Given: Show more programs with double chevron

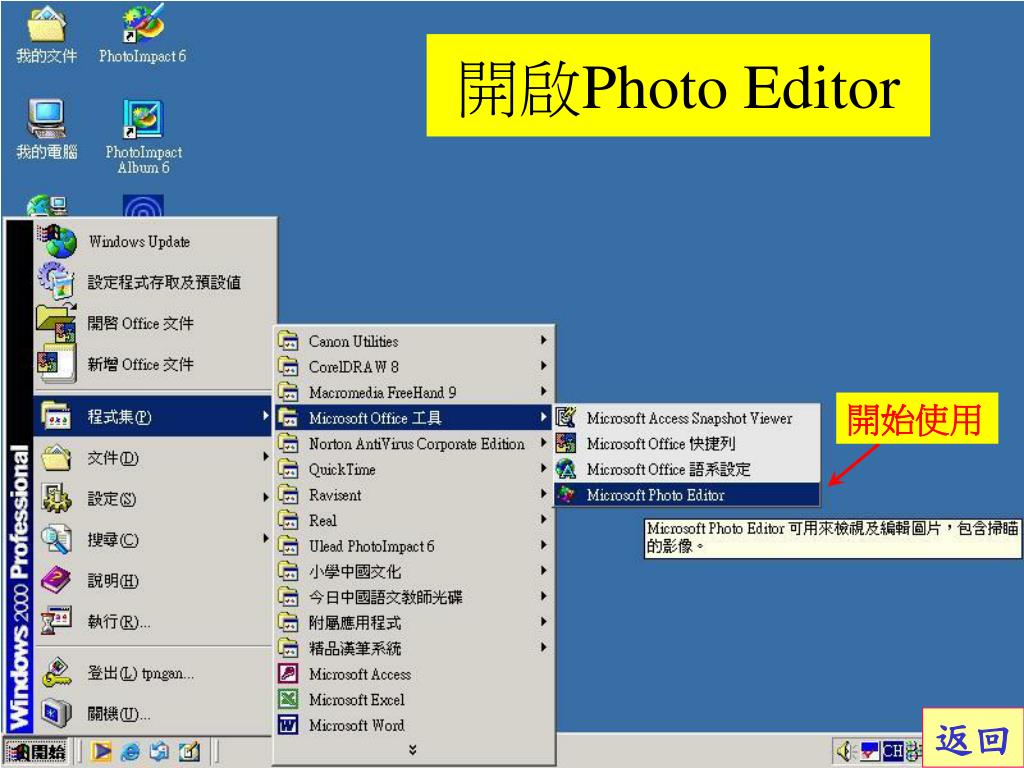Looking at the screenshot, I should coord(413,750).
